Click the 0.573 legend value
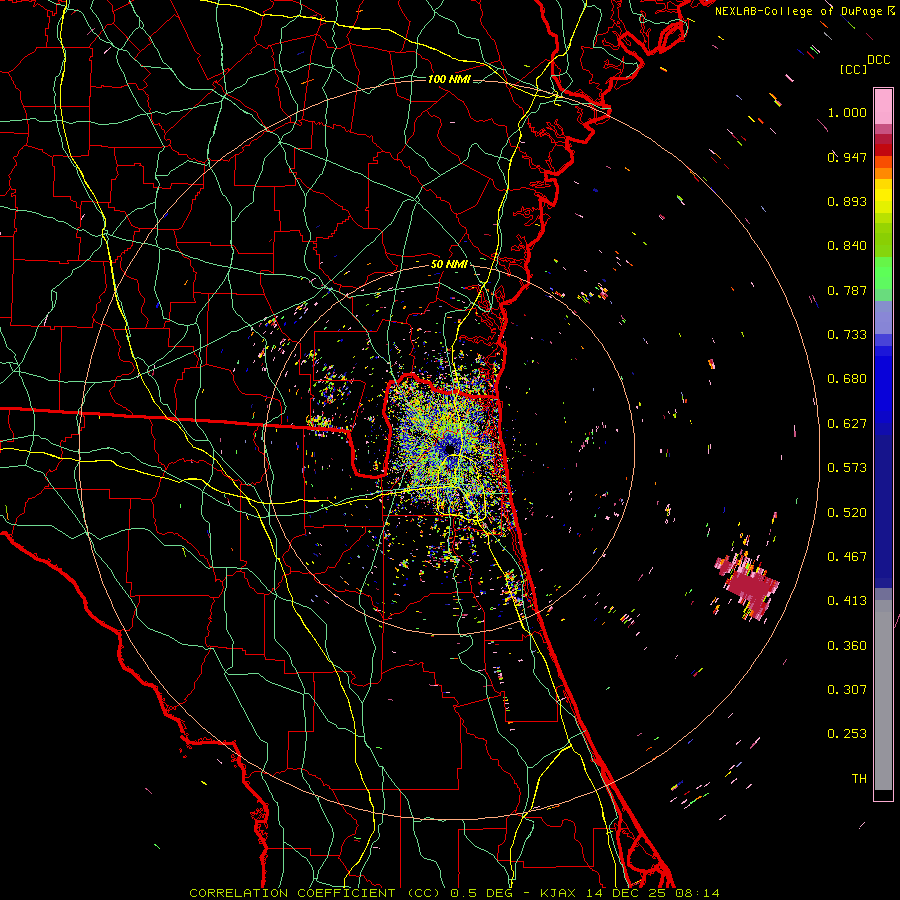The image size is (900, 900). point(847,468)
